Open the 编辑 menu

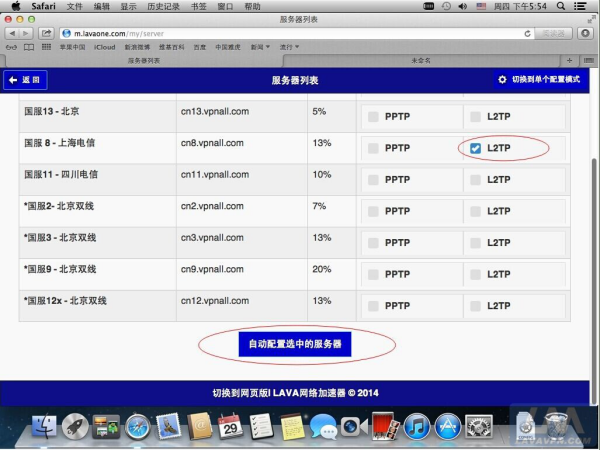pos(101,6)
